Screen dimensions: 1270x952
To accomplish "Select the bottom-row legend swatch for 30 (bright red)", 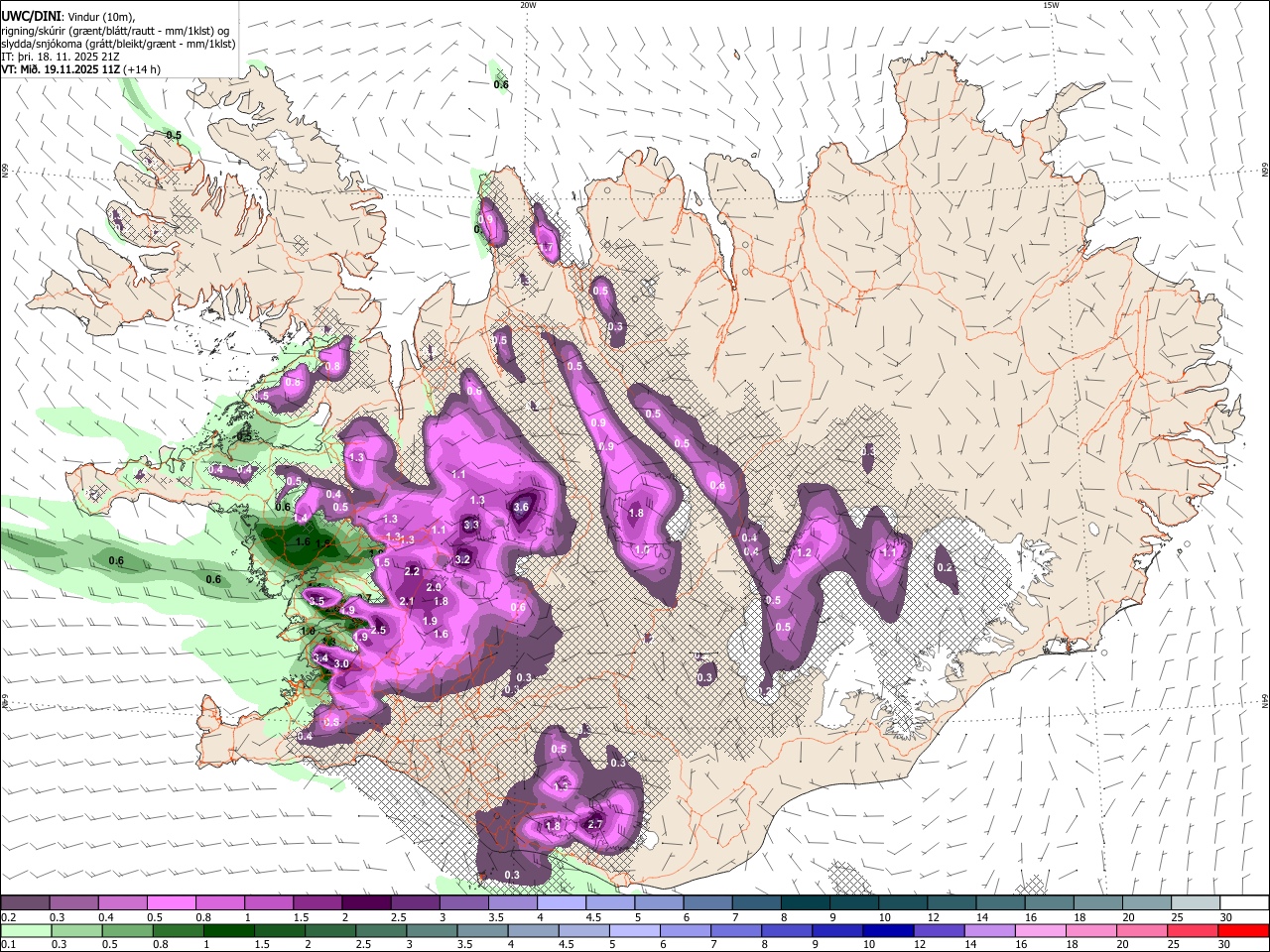I will 1244,930.
